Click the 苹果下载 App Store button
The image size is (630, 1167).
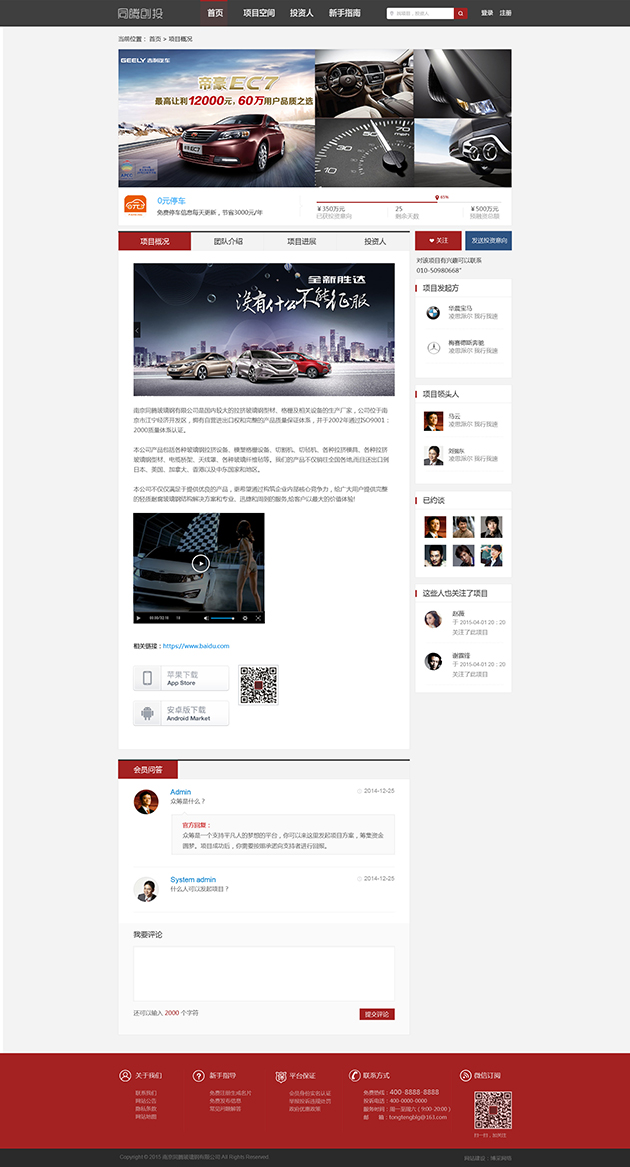pyautogui.click(x=181, y=678)
